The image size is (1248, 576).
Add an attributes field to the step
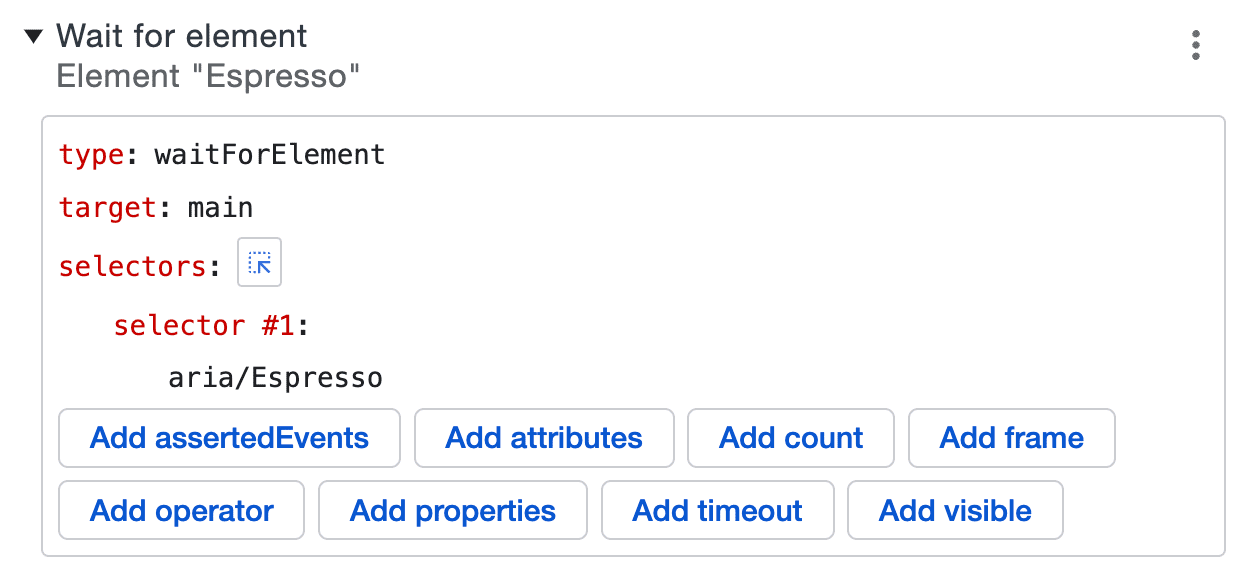coord(544,438)
